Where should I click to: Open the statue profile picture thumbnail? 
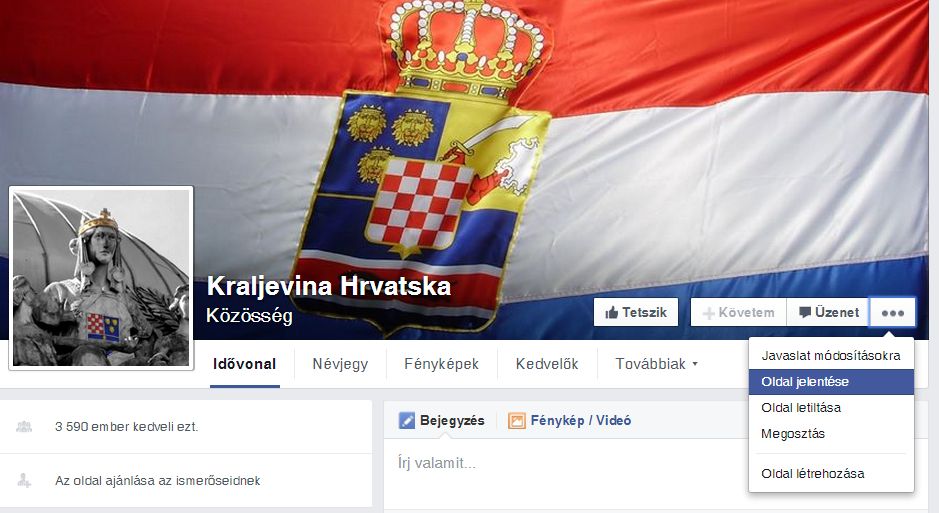point(101,278)
